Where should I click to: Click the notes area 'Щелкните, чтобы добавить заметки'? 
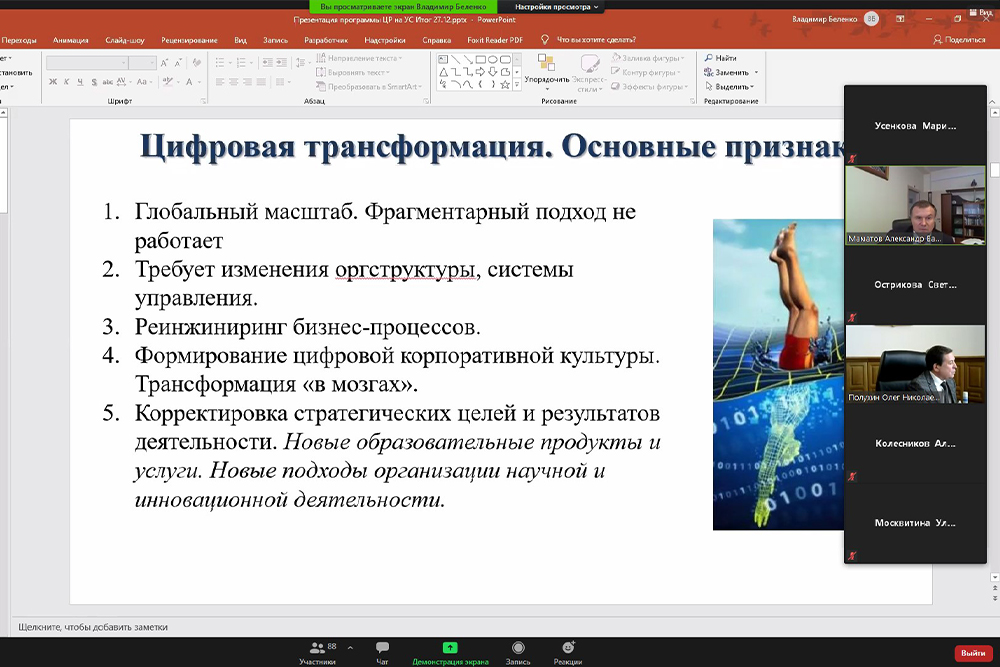(x=93, y=627)
